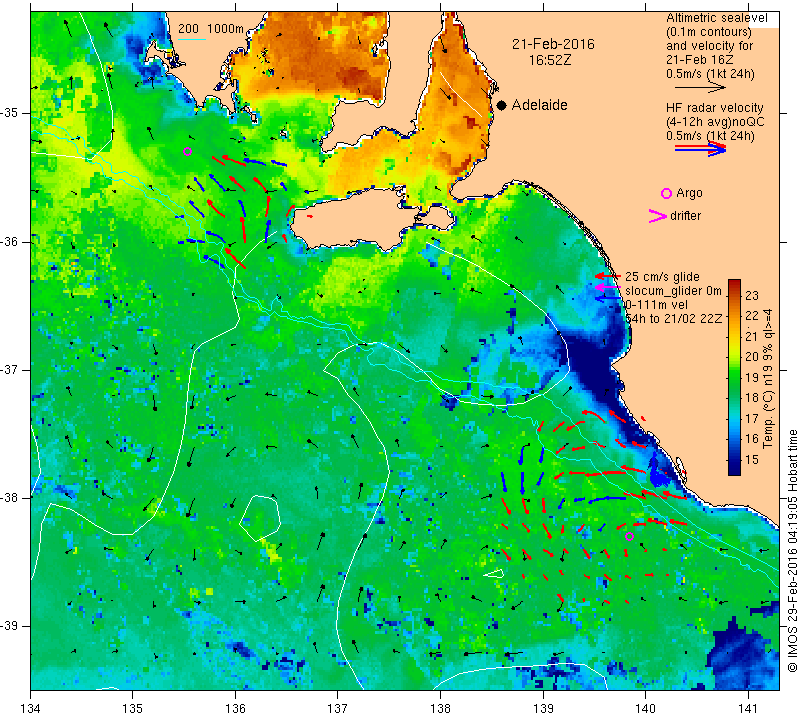
Task: Click the dark blue cold patch in bottom-right corner
Action: coord(741,658)
